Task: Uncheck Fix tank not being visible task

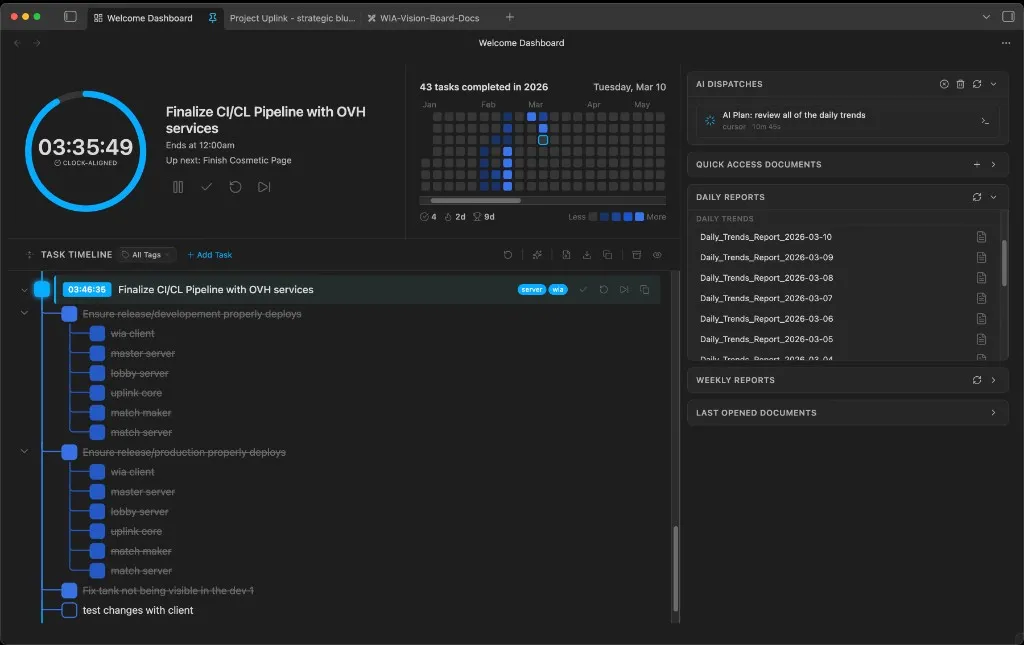Action: pyautogui.click(x=69, y=591)
